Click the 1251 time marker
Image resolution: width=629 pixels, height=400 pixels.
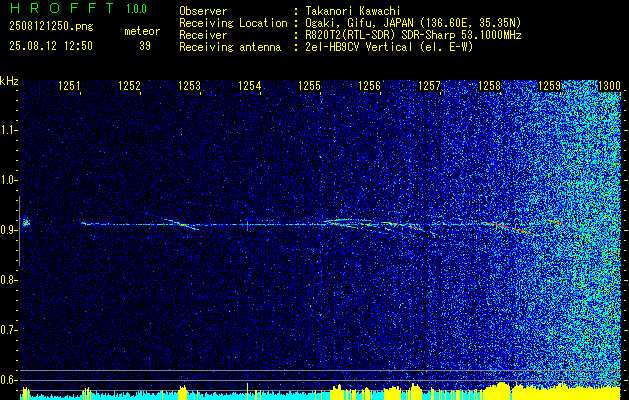(69, 86)
